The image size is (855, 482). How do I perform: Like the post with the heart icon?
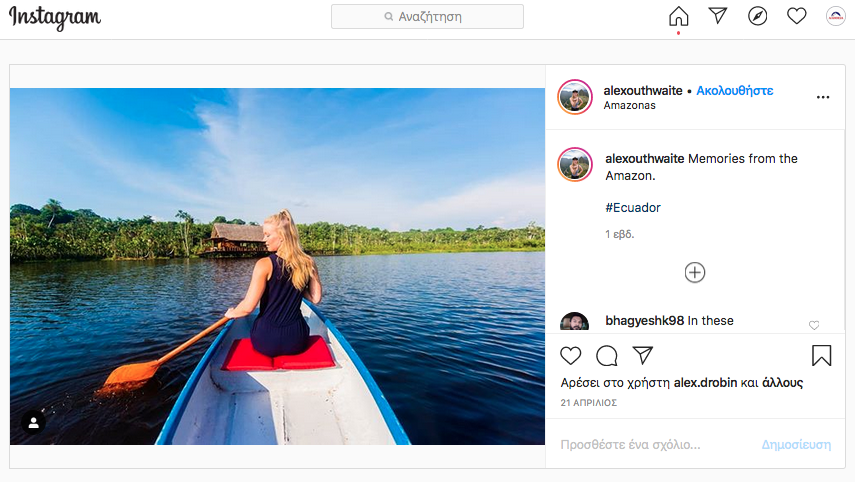point(570,356)
